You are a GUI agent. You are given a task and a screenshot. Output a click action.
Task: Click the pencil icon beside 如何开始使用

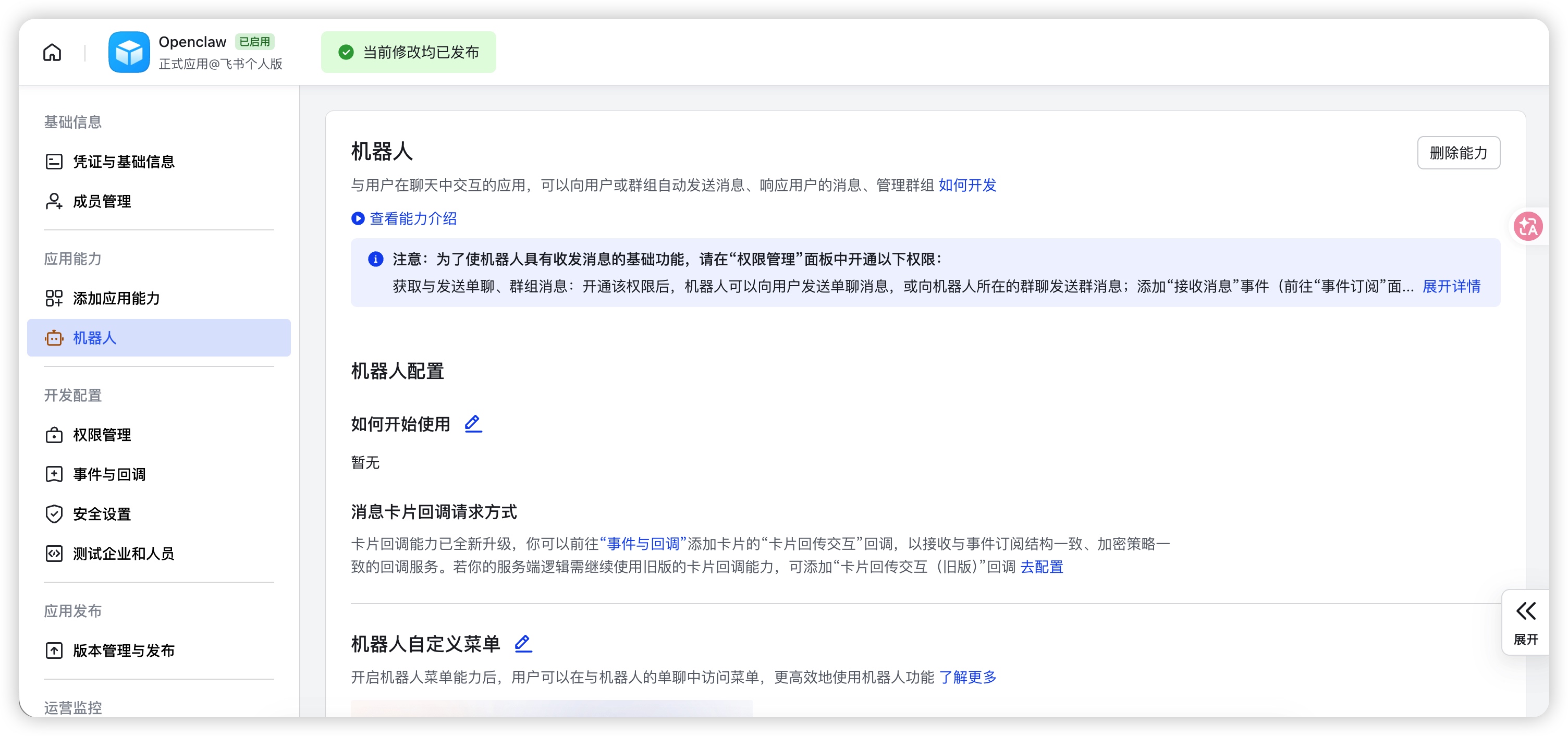pyautogui.click(x=473, y=424)
